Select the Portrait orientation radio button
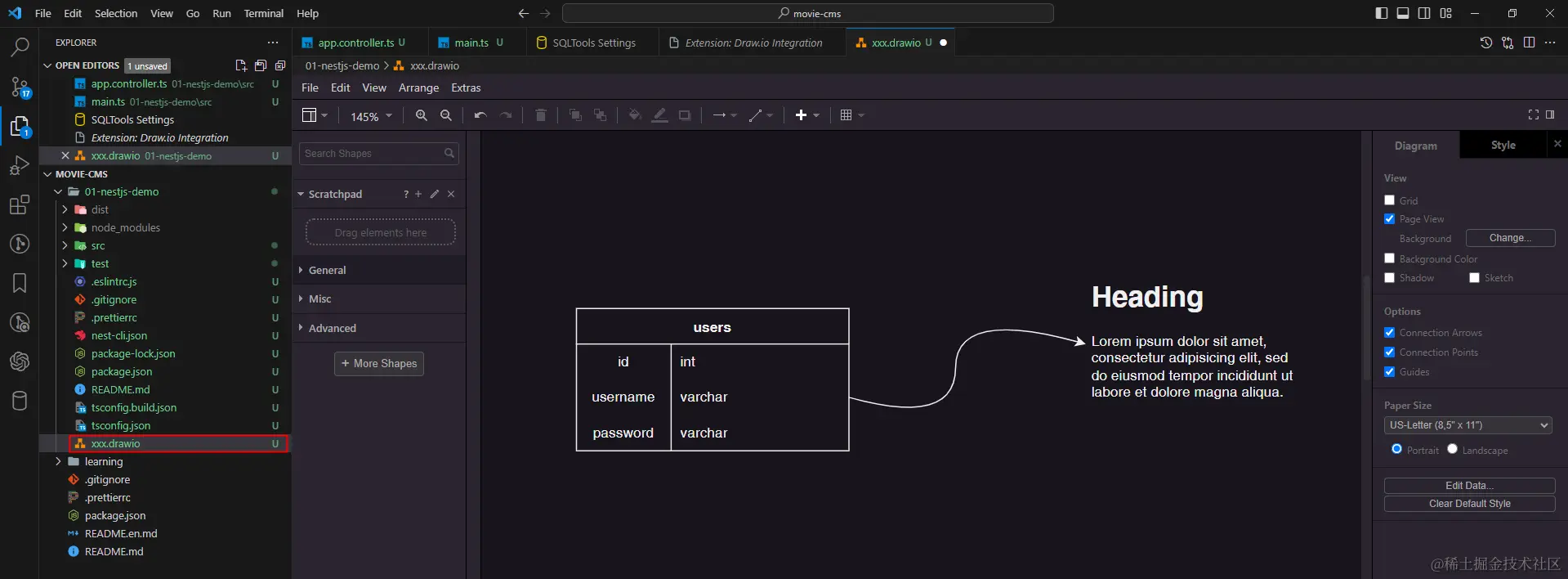This screenshot has width=1568, height=579. (x=1396, y=448)
